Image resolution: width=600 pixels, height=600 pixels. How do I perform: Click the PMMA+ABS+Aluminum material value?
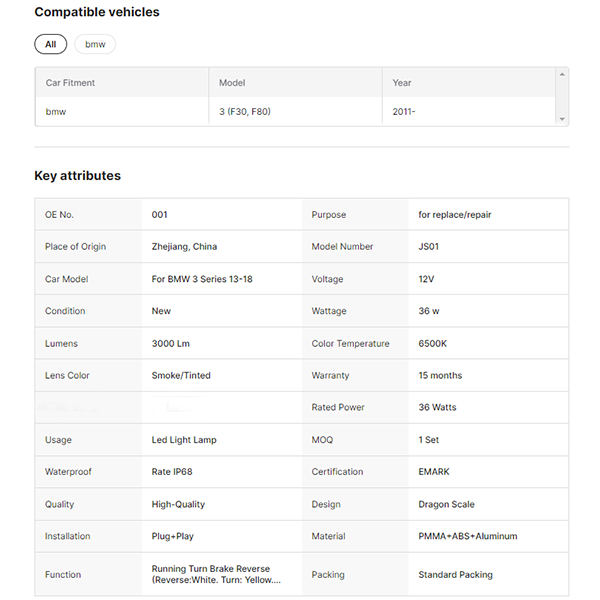tap(467, 536)
